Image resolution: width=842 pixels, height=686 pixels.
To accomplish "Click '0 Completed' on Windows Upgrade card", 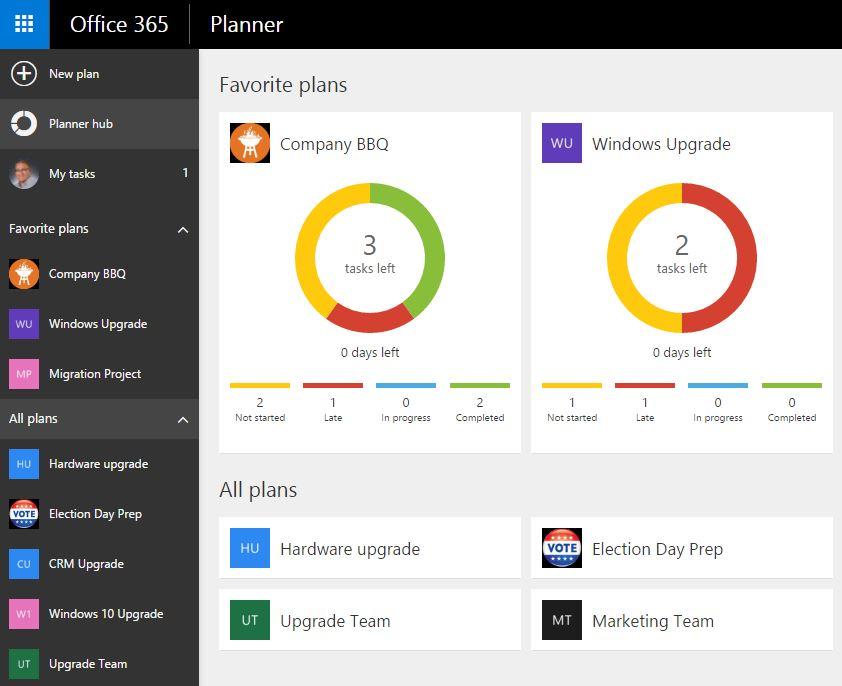I will point(792,409).
